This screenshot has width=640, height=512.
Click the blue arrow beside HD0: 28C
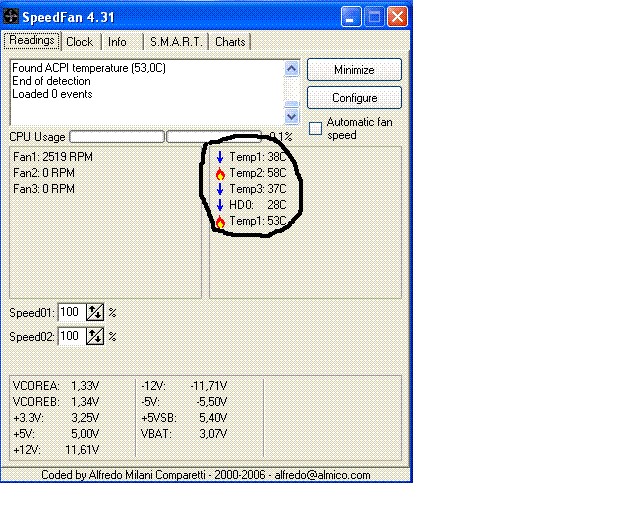click(x=220, y=205)
